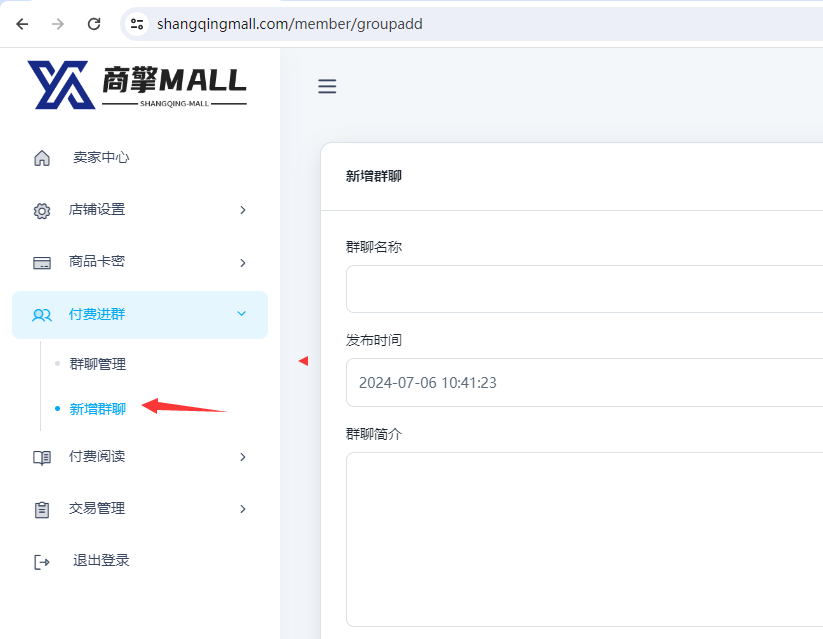Expand the 商品卡密 chevron arrow

(242, 262)
